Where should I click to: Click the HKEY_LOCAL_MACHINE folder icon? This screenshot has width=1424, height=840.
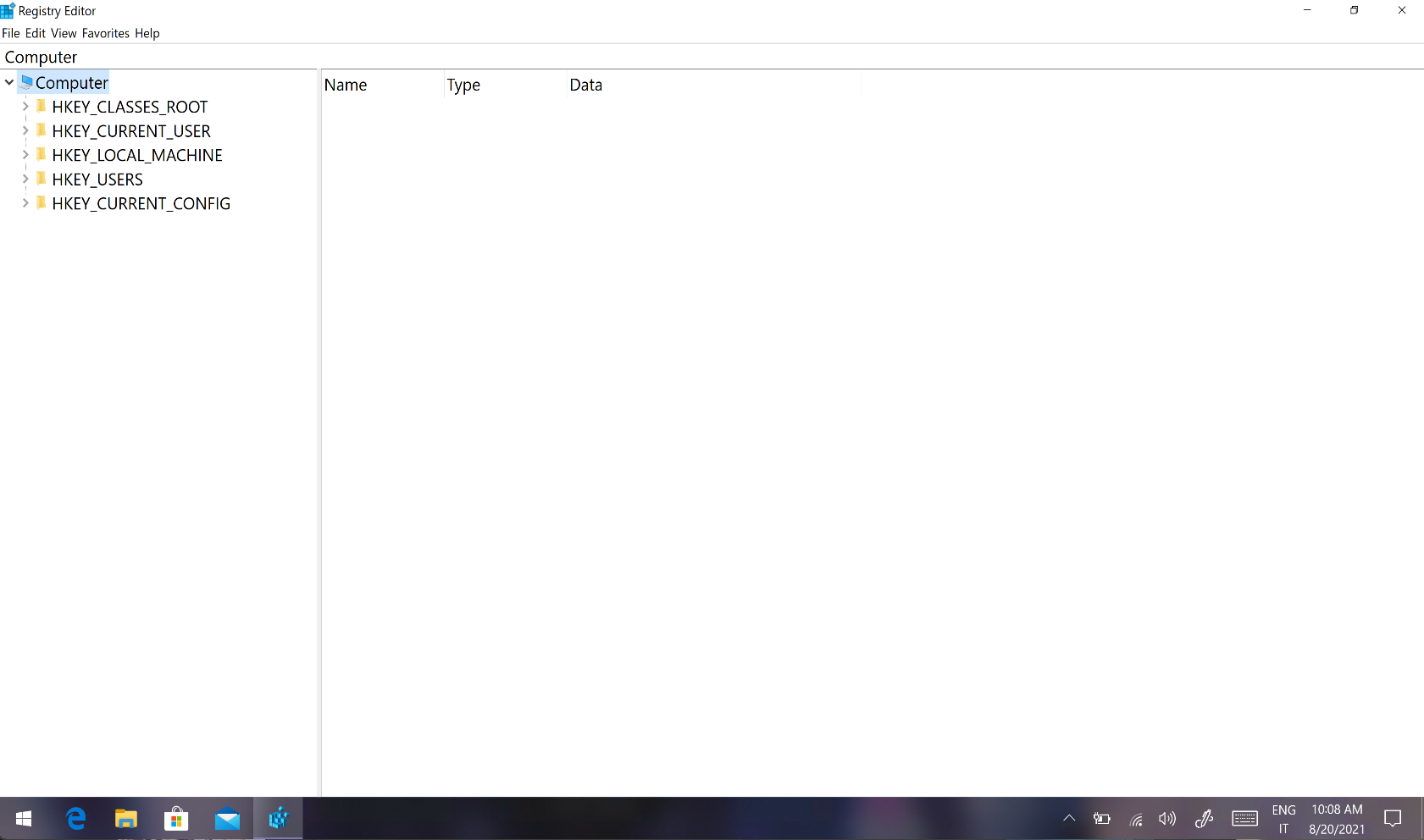click(x=42, y=154)
